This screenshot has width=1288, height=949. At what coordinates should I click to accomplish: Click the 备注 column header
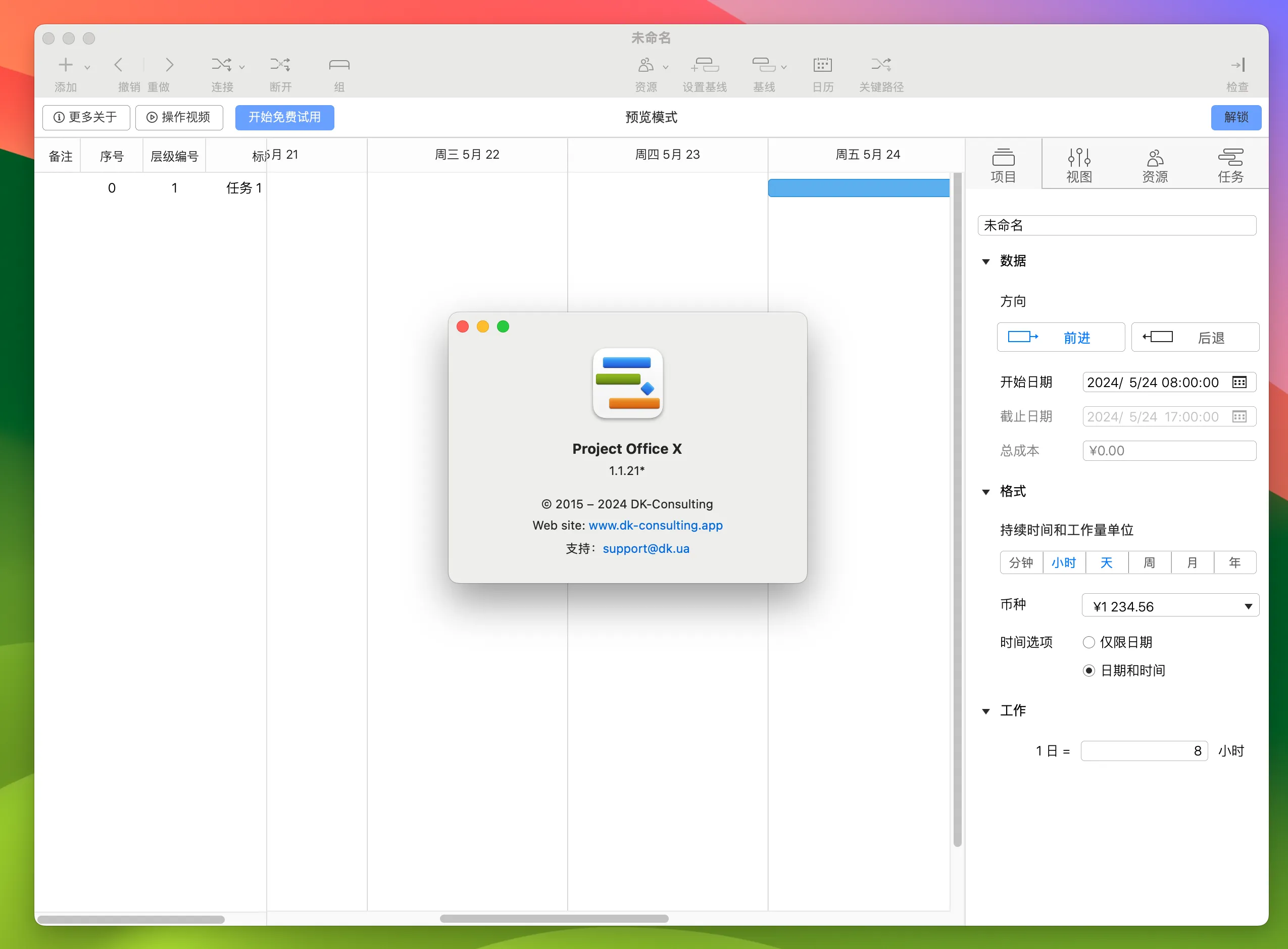pos(60,156)
